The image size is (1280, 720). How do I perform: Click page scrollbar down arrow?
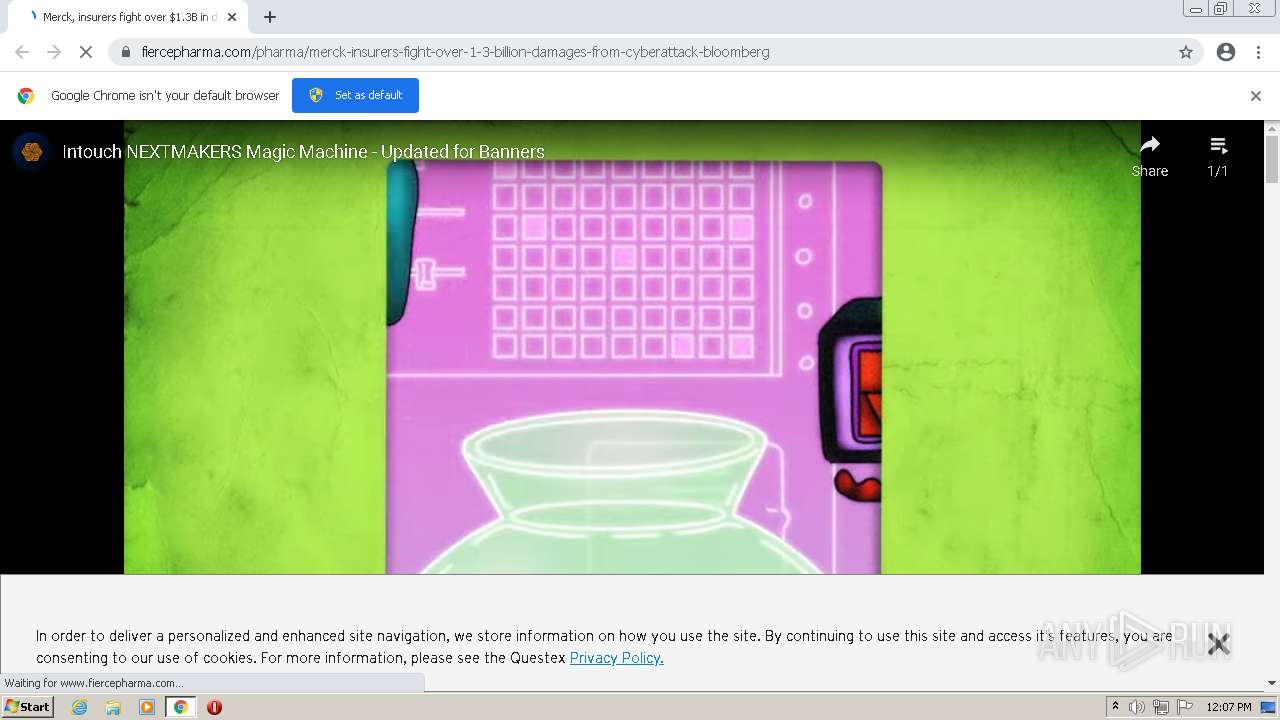1272,683
